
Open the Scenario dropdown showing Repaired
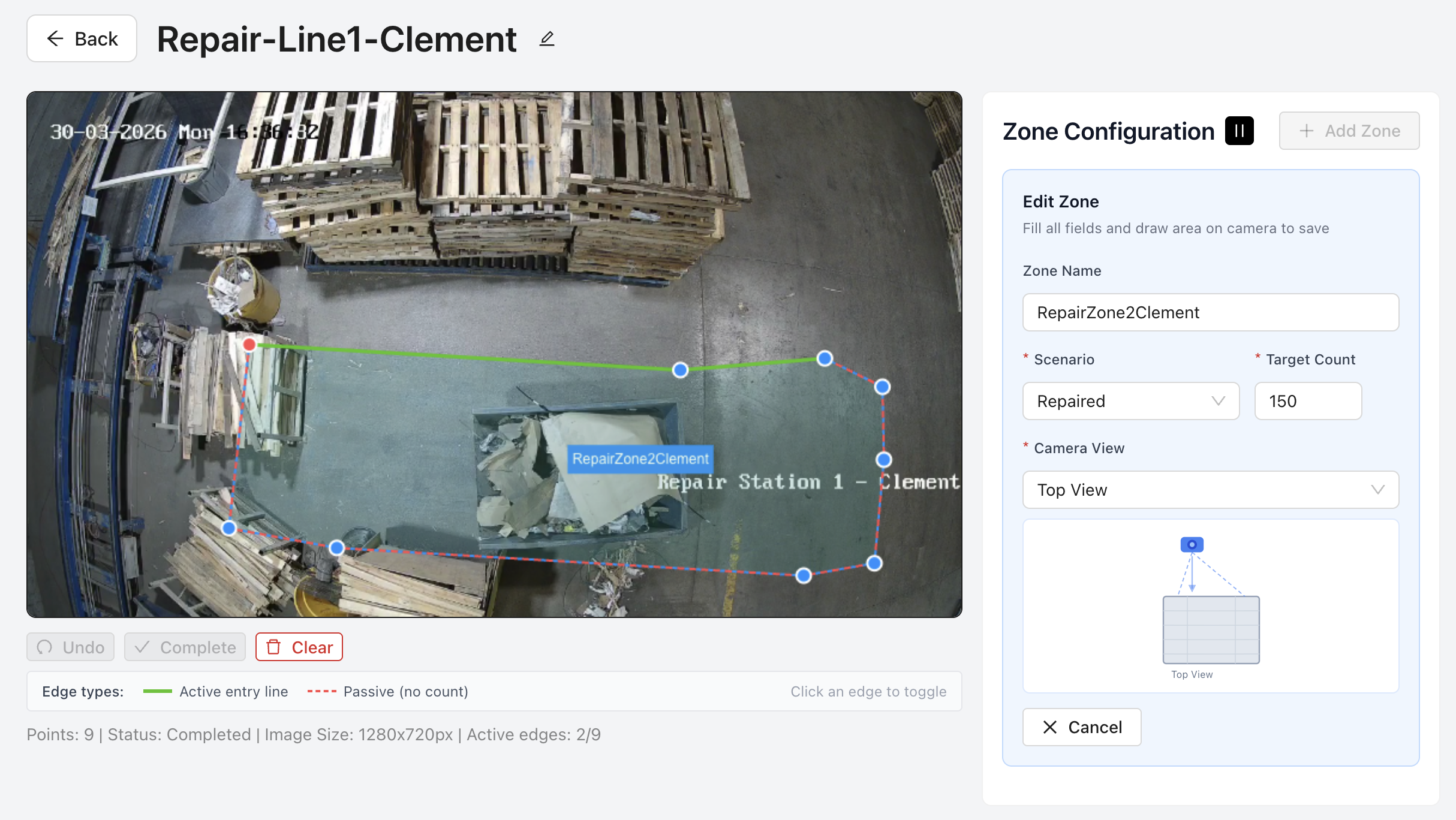pyautogui.click(x=1130, y=401)
